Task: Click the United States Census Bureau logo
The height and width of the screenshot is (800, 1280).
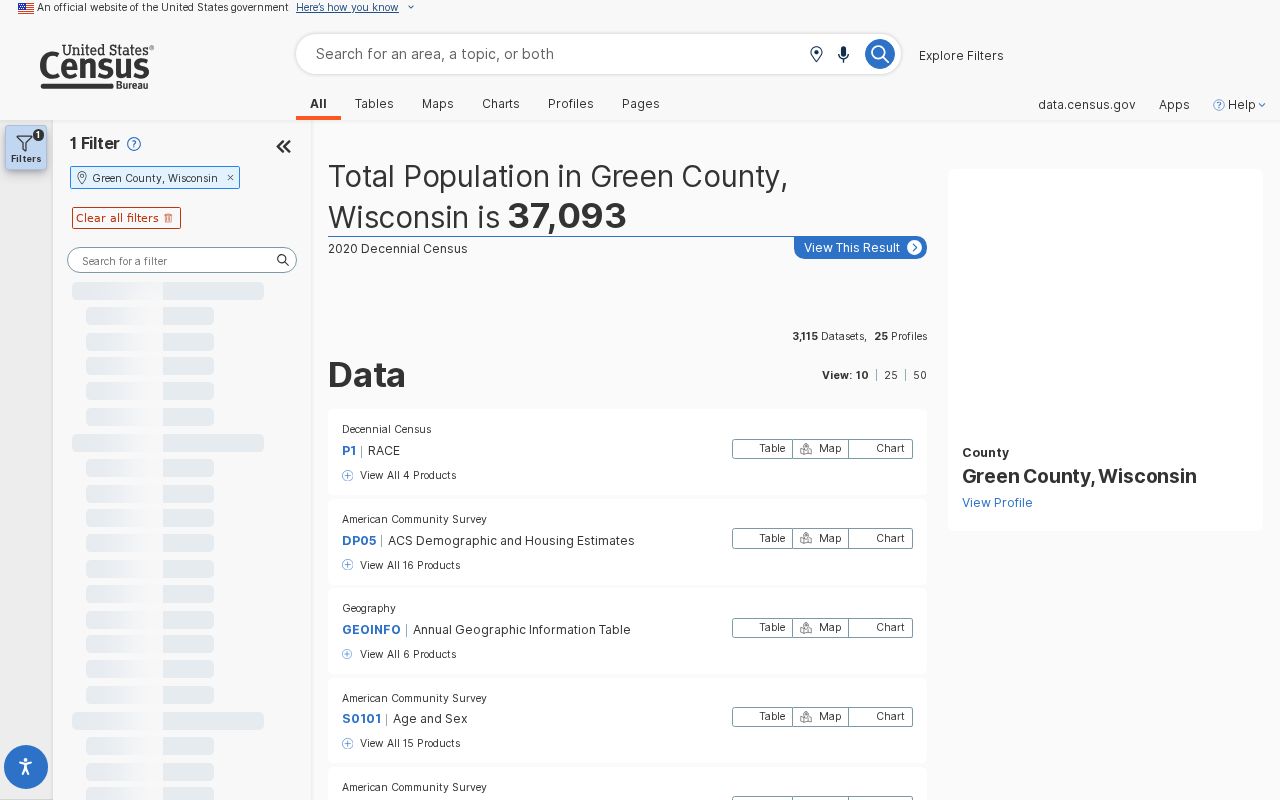Action: tap(96, 67)
